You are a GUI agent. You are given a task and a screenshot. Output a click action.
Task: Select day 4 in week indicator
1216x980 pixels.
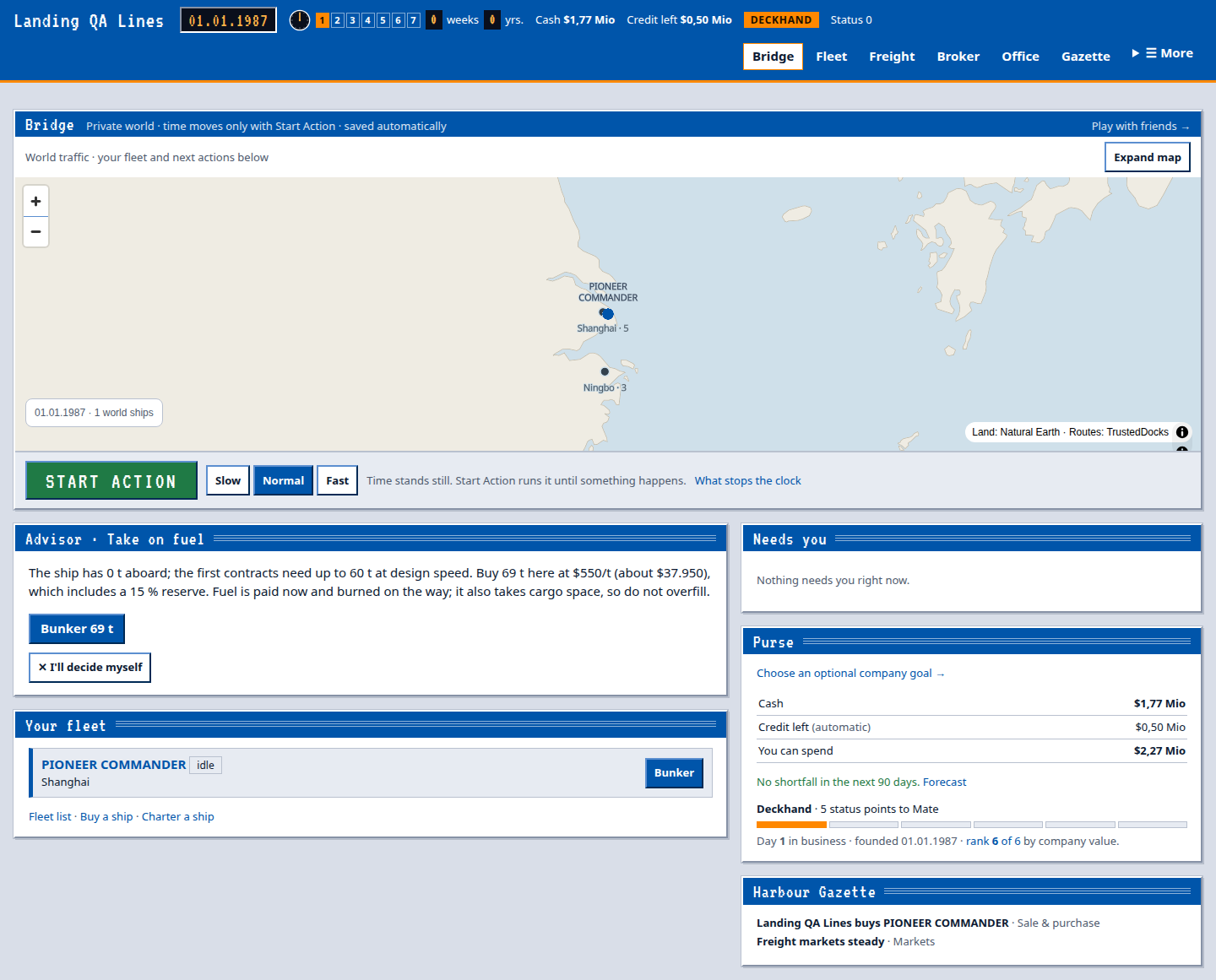pos(368,20)
